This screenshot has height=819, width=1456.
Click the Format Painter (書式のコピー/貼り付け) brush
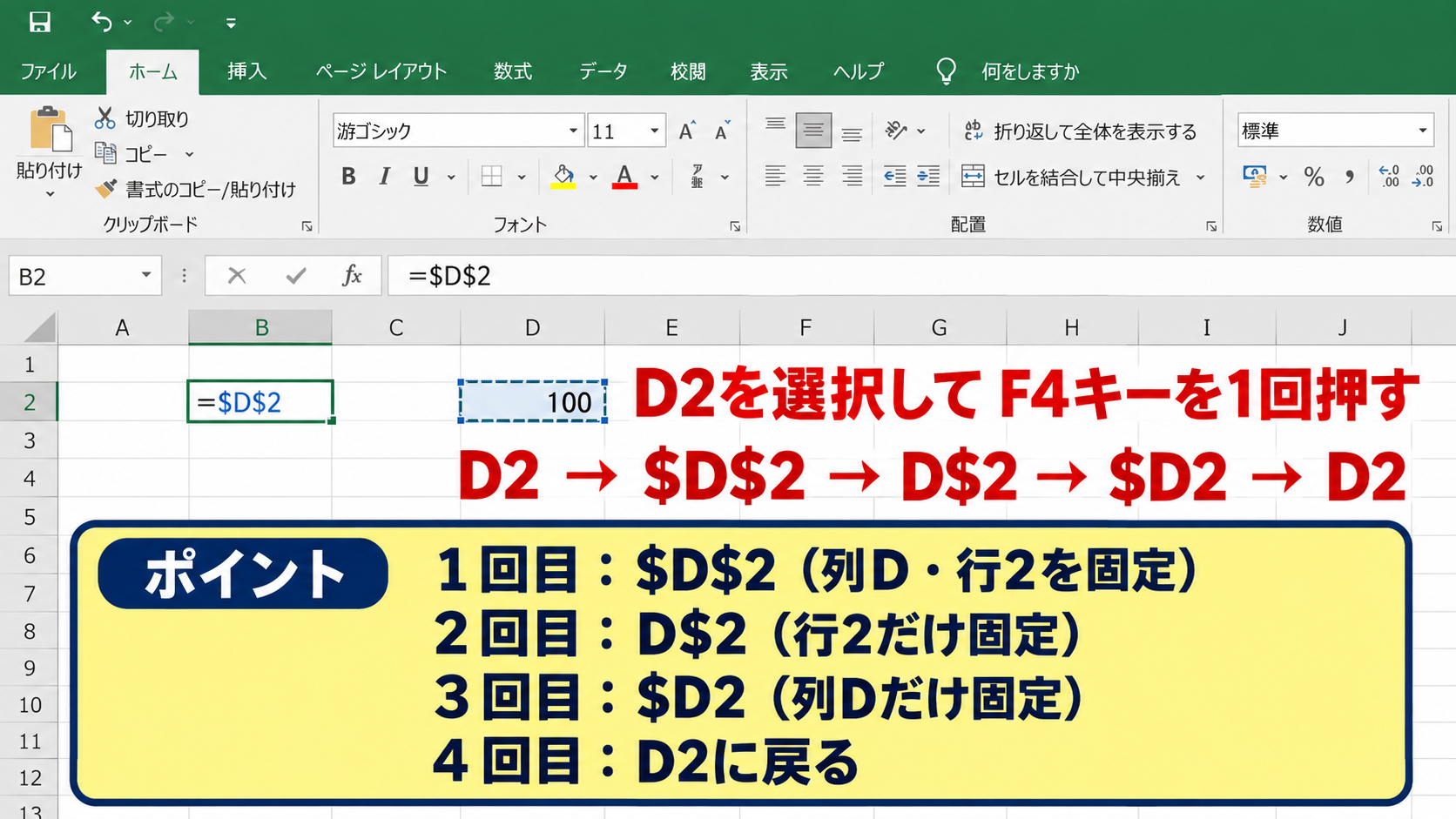(106, 188)
